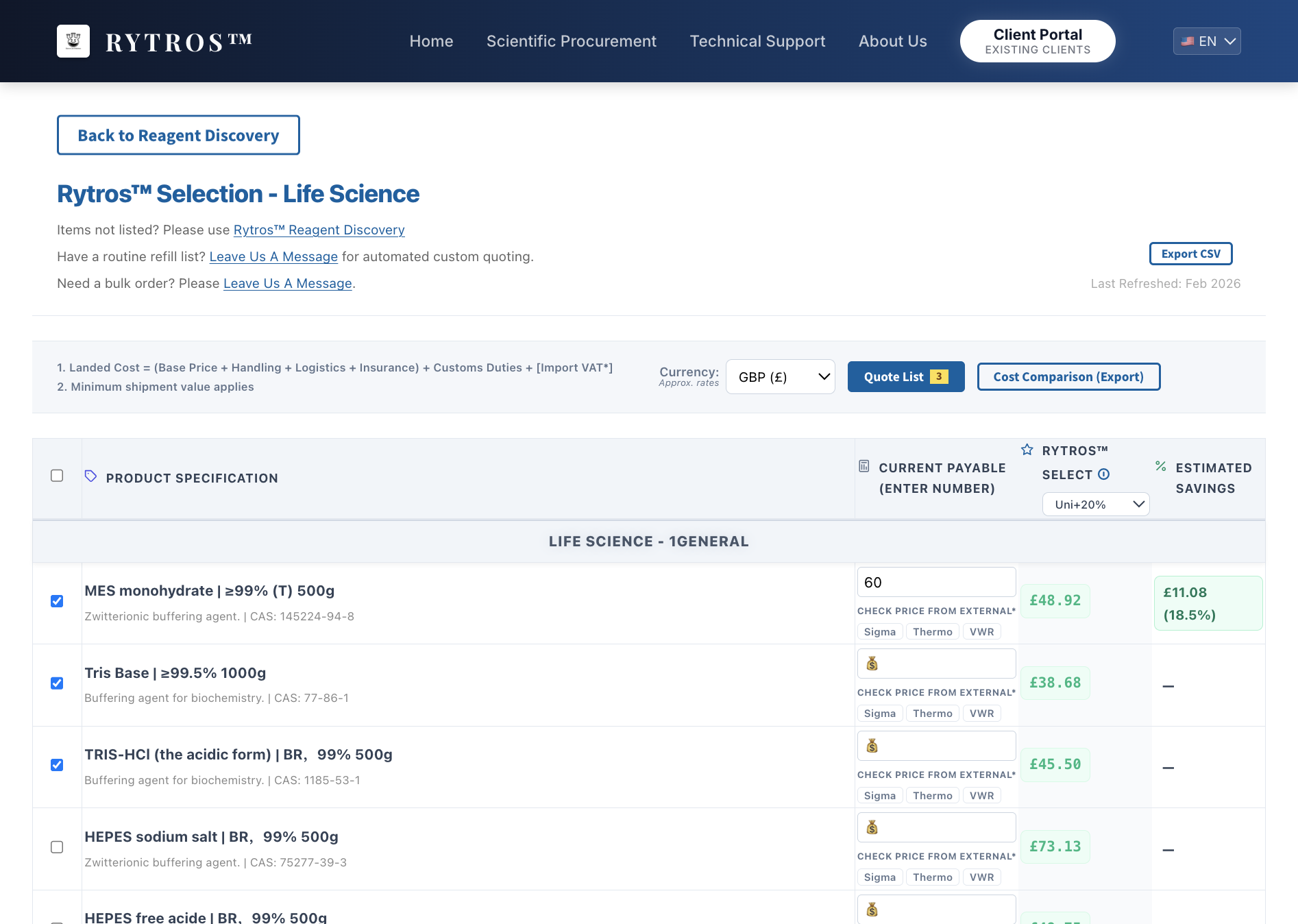Open the Quote List button
The image size is (1298, 924).
(x=906, y=376)
